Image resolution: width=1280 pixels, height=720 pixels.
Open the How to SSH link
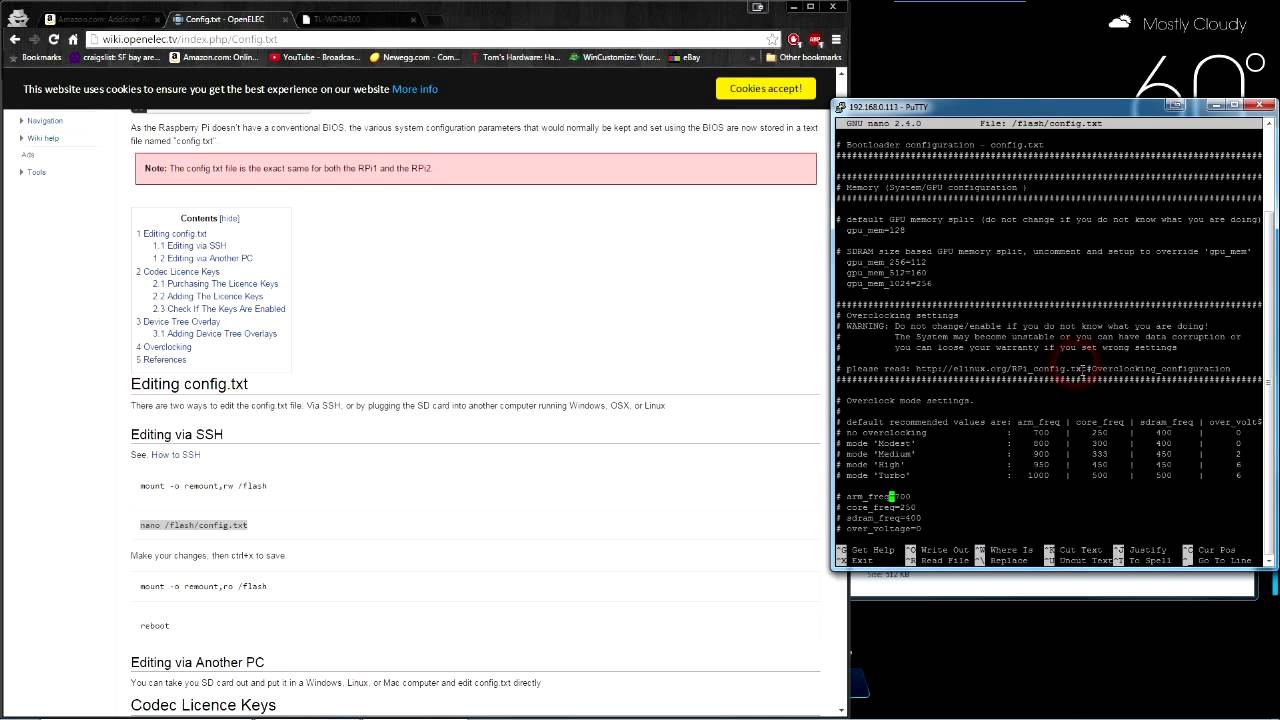click(176, 454)
